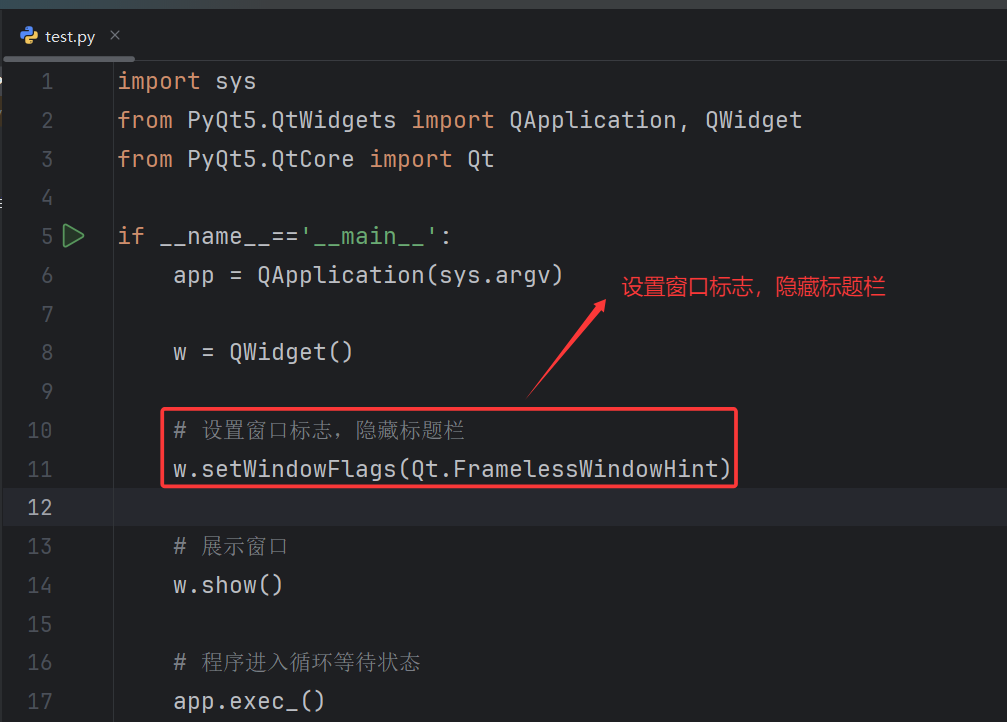The image size is (1007, 722).
Task: Close the test.py tab
Action: click(115, 35)
